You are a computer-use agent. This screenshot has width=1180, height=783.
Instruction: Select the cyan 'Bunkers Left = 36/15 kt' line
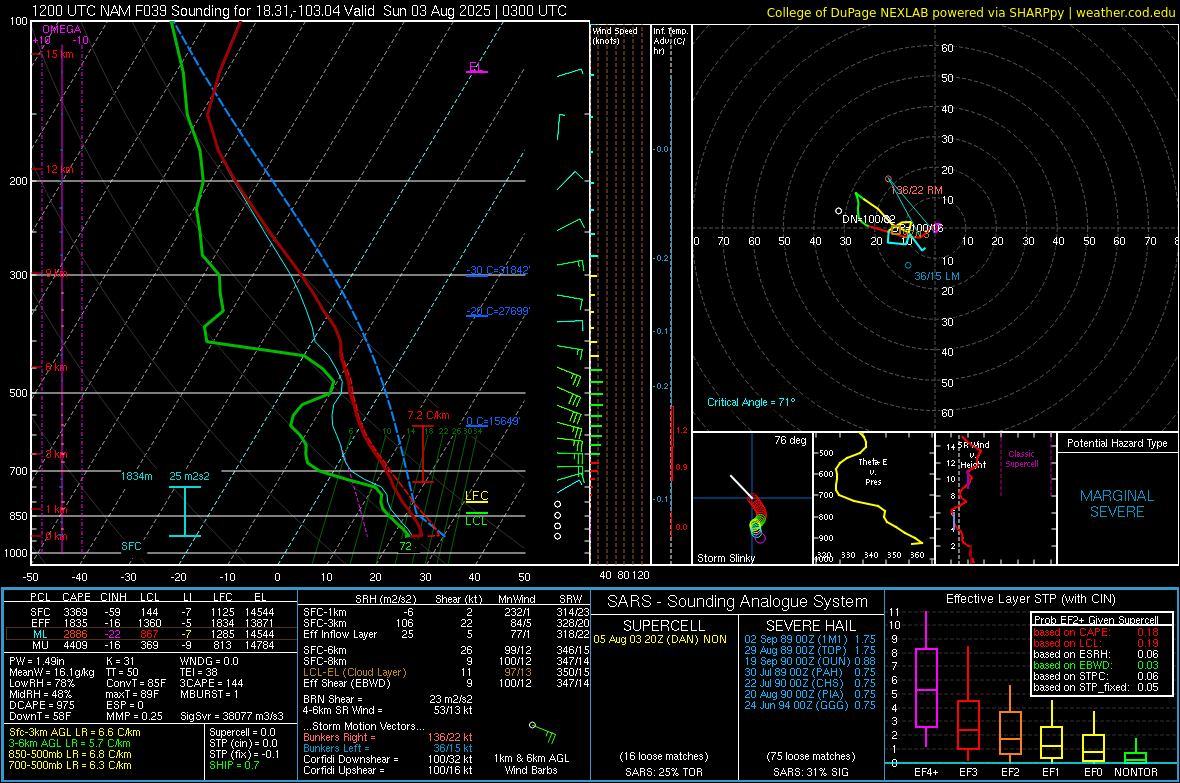[388, 748]
